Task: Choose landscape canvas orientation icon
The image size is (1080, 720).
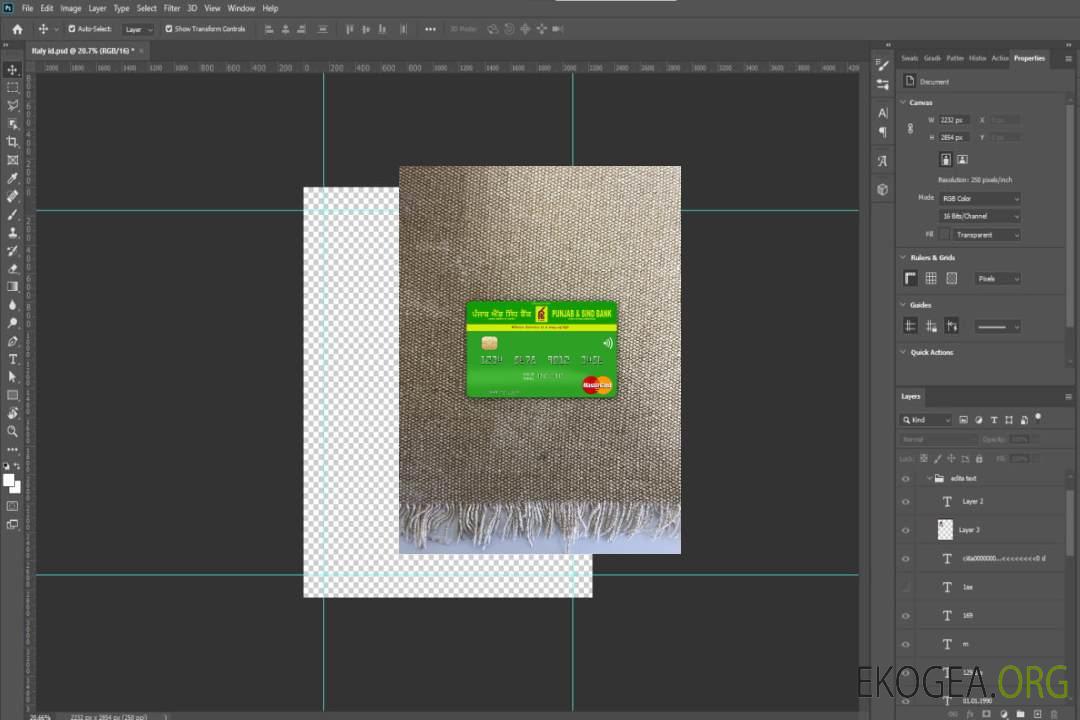Action: pos(962,159)
